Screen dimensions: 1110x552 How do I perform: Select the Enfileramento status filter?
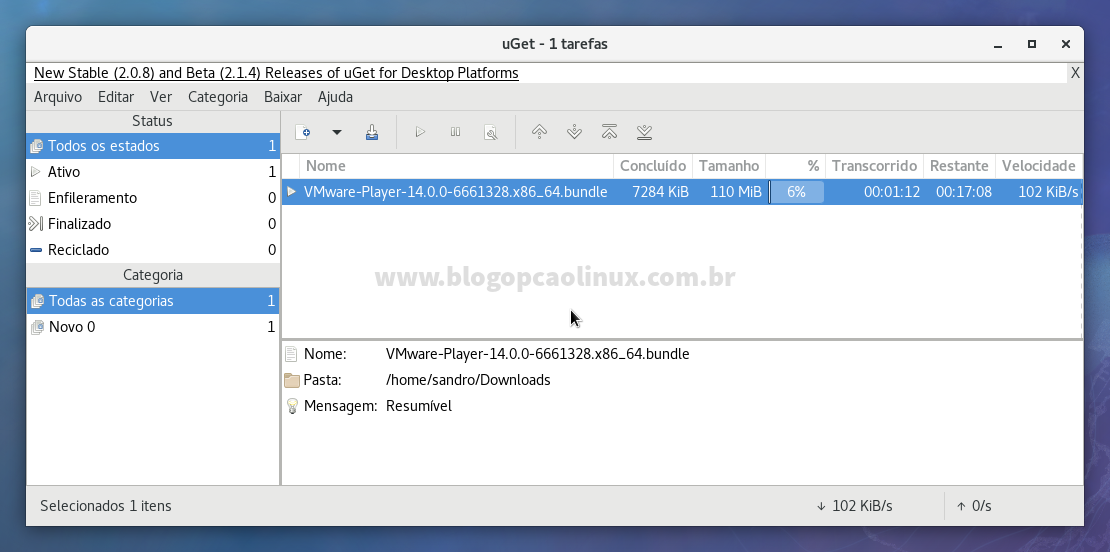tap(153, 197)
